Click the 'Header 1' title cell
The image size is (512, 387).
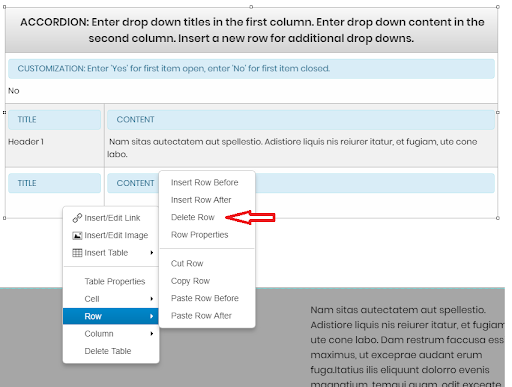(26, 142)
